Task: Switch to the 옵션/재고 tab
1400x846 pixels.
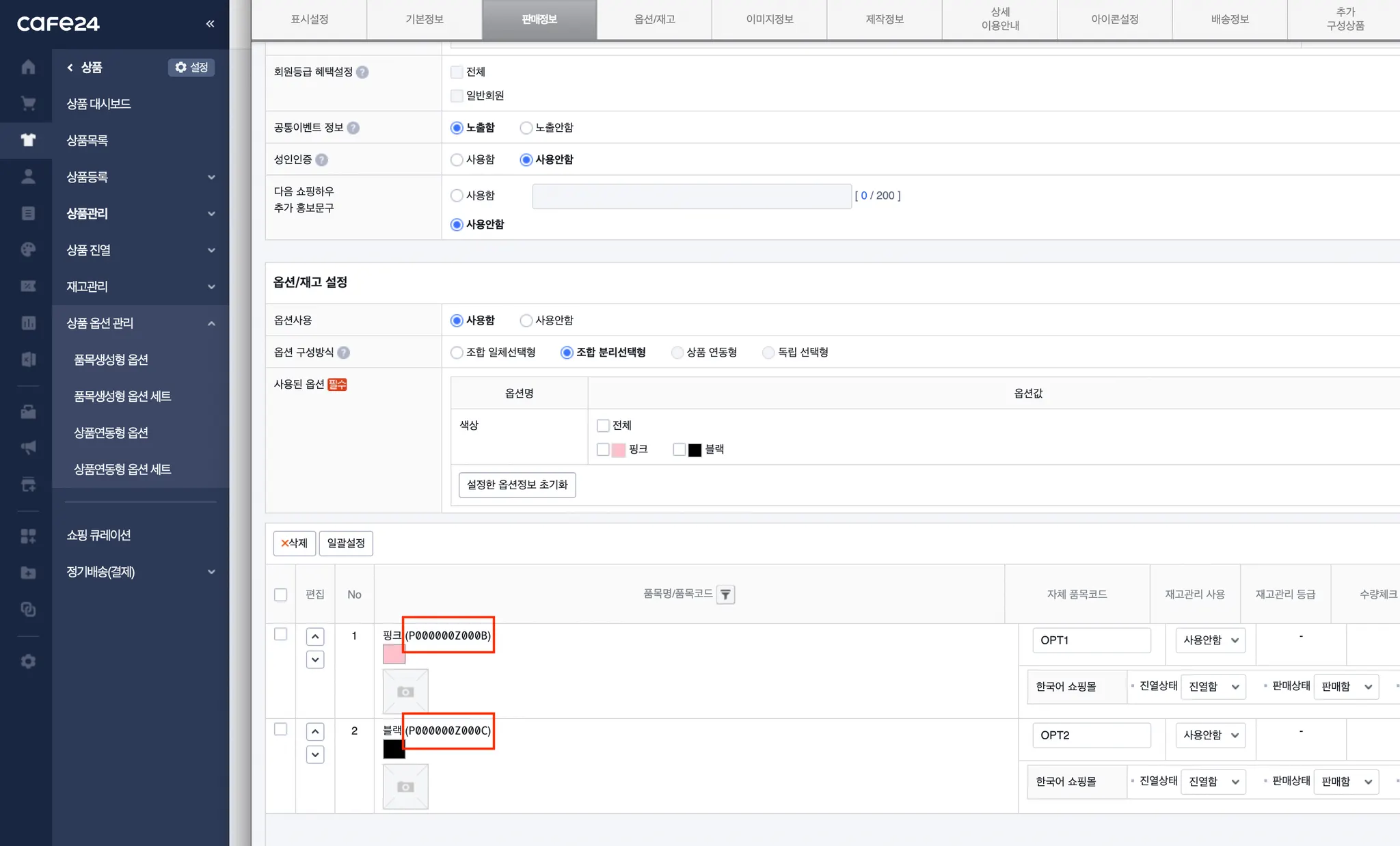Action: [x=654, y=19]
